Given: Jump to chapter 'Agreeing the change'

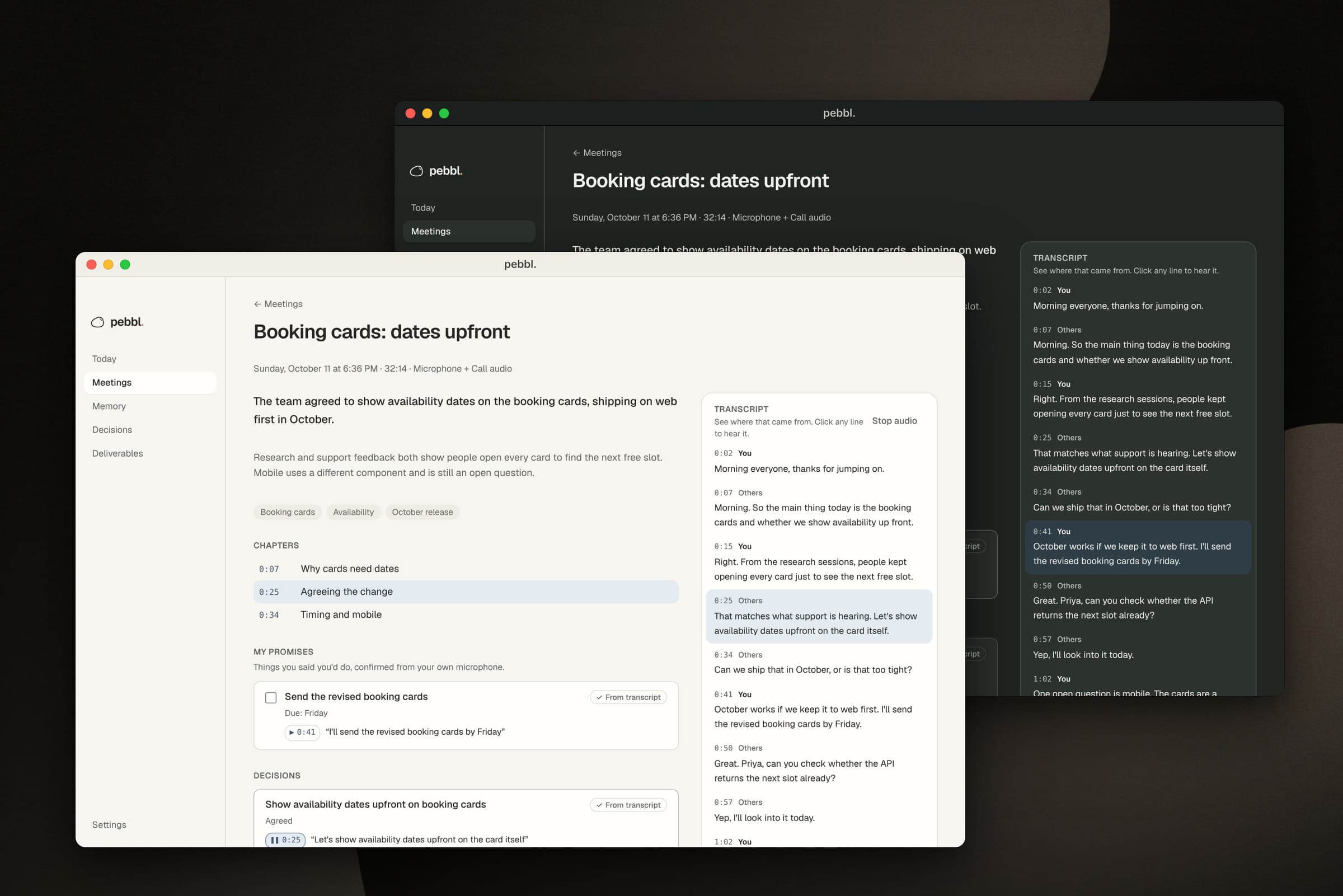Looking at the screenshot, I should pyautogui.click(x=466, y=592).
